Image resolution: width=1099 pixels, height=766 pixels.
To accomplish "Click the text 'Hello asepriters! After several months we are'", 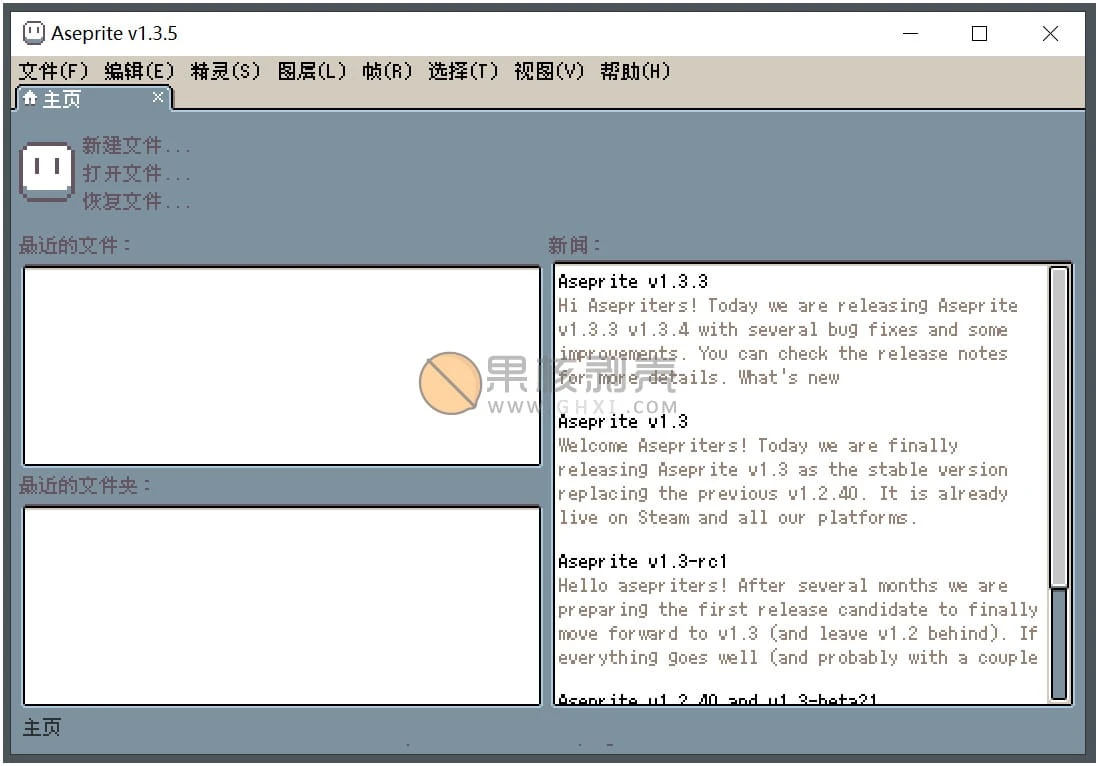I will [x=783, y=586].
